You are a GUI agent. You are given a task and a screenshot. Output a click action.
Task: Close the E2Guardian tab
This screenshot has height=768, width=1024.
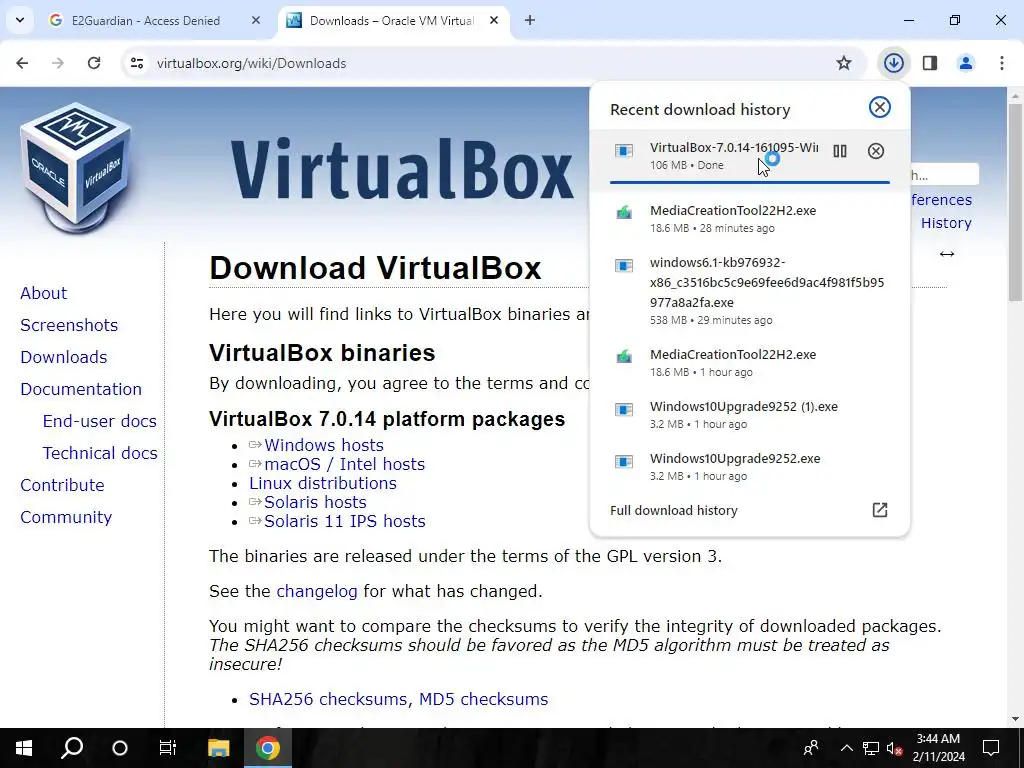click(x=256, y=20)
